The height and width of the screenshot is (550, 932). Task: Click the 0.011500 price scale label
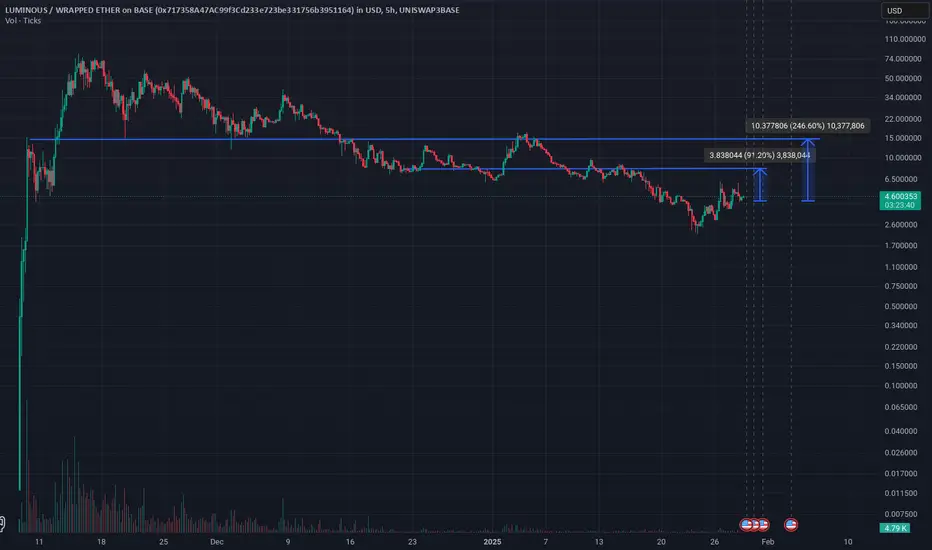click(902, 494)
